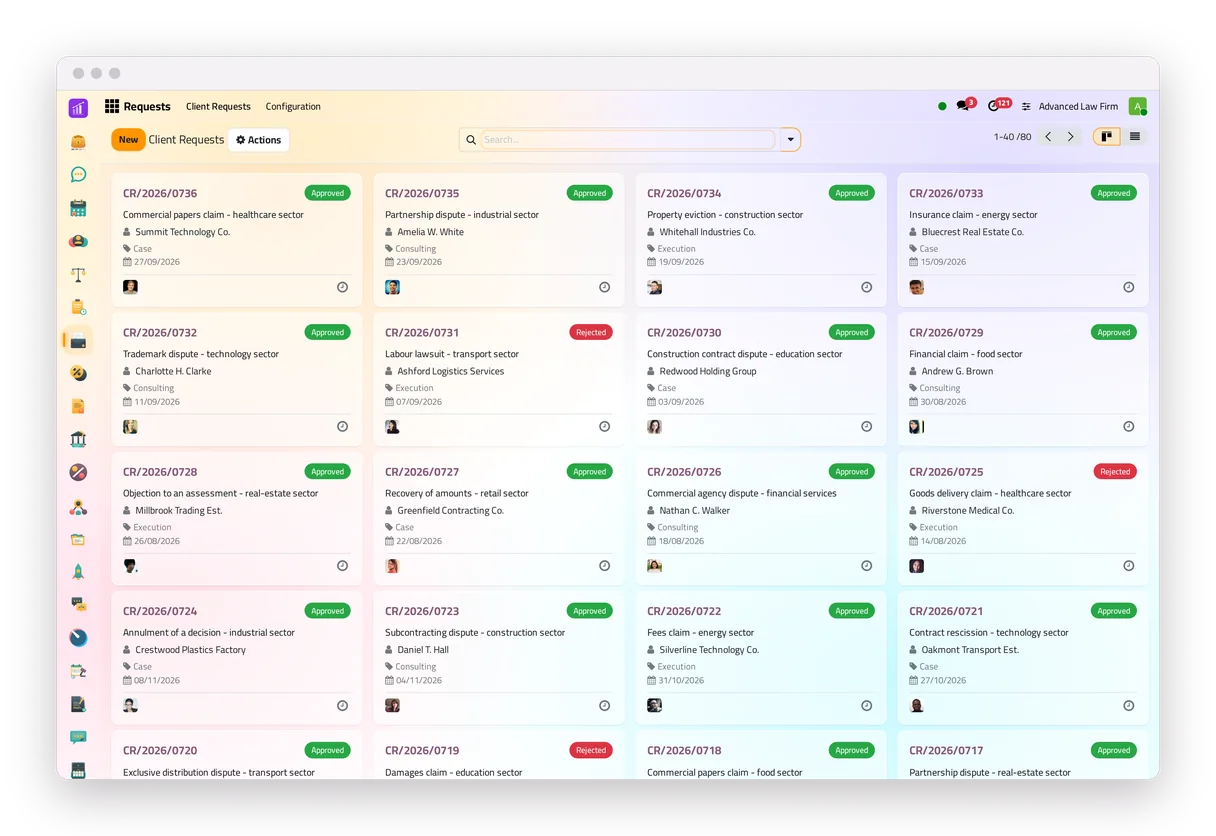Click the client name "Riverstone Medical Co."
The image size is (1216, 836).
pos(967,510)
